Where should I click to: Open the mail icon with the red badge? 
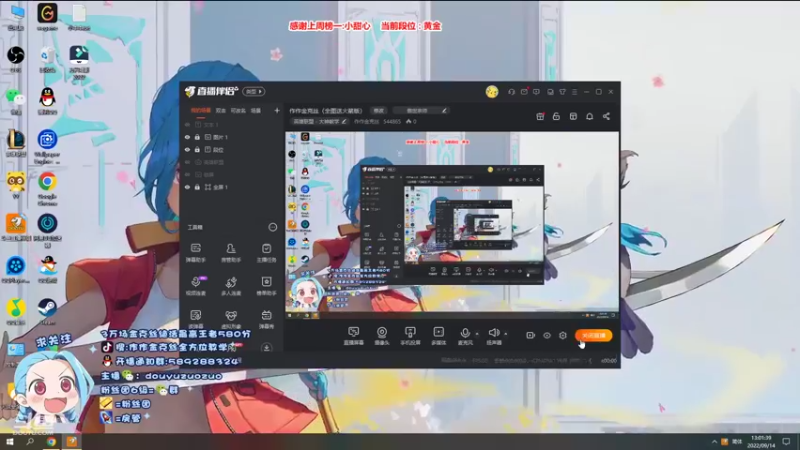(524, 92)
